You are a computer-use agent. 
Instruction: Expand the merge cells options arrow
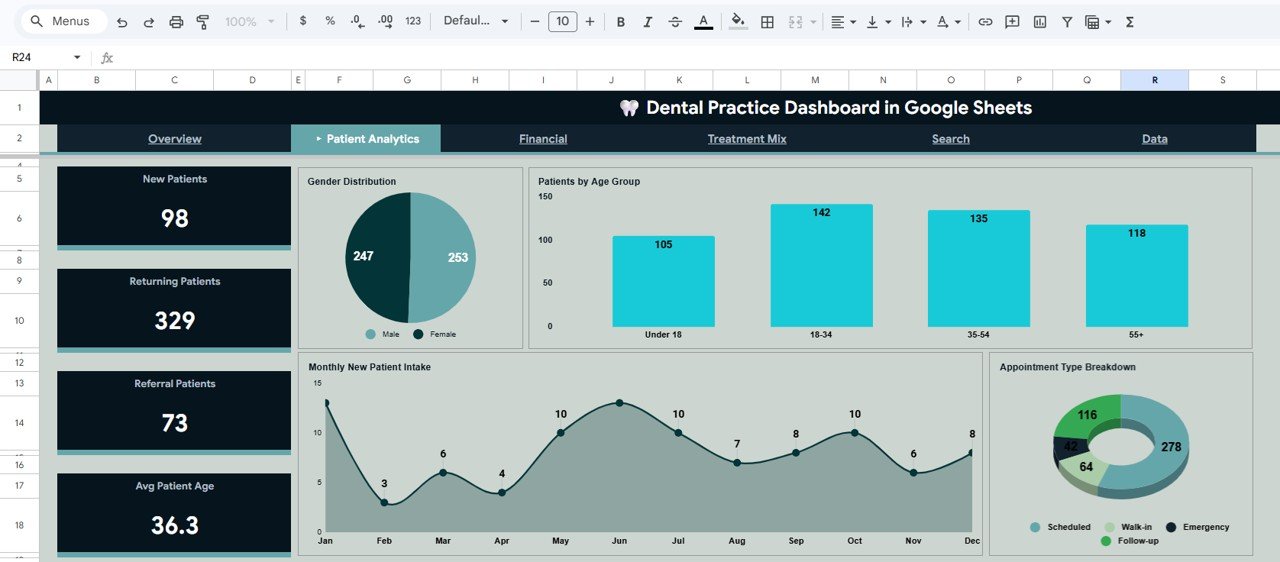point(813,22)
